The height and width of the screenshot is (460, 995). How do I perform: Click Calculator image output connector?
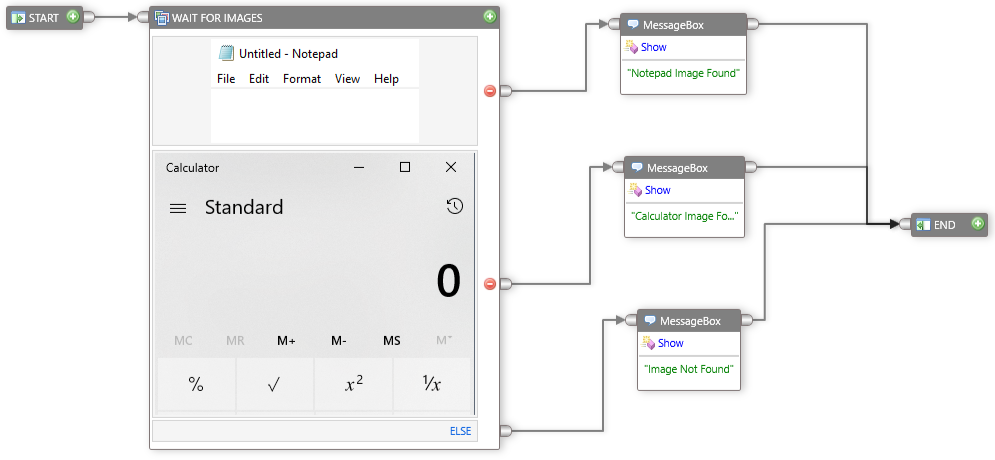pos(506,284)
